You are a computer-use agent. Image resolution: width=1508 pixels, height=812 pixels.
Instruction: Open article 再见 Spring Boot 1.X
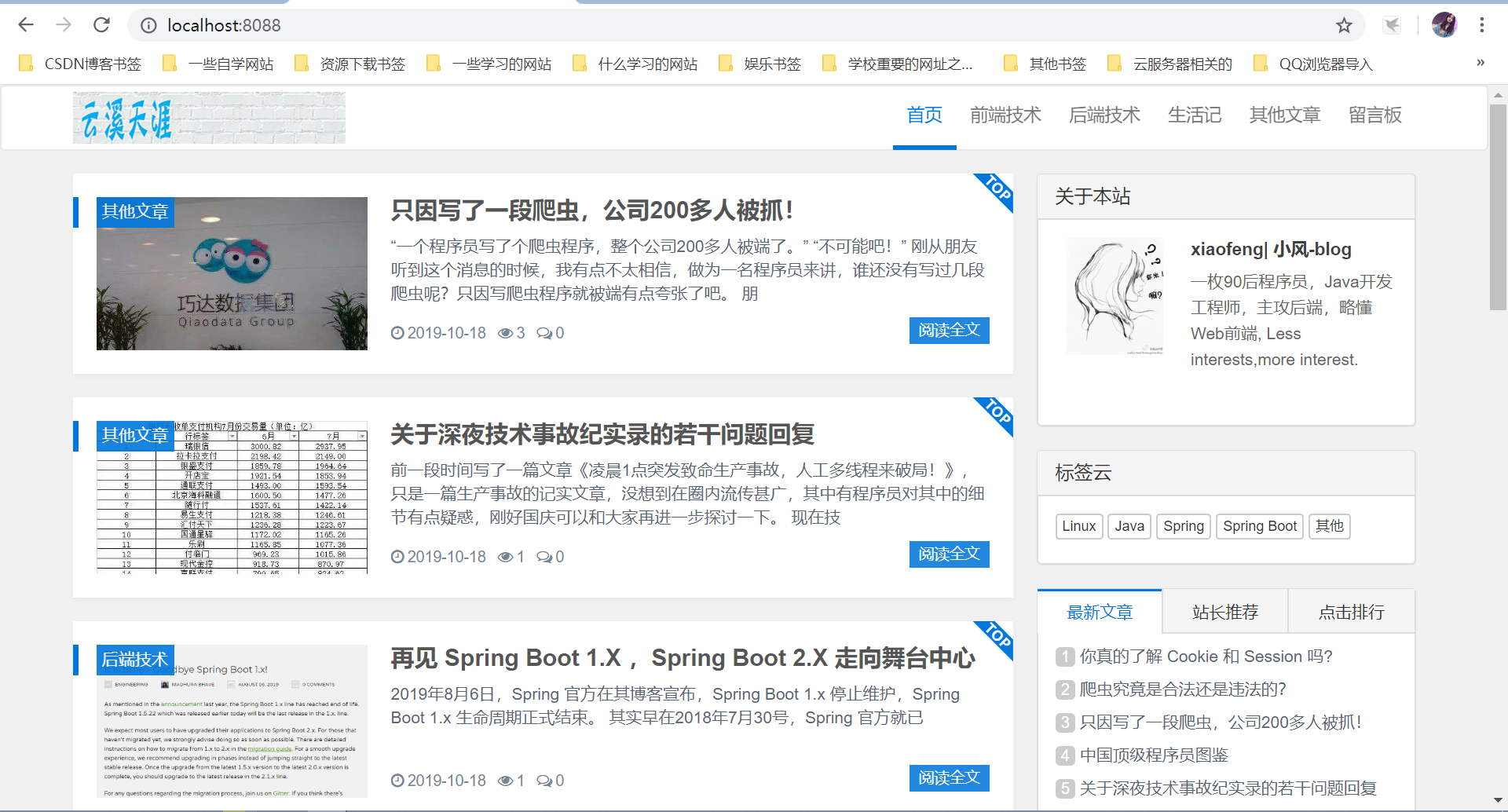(x=683, y=658)
